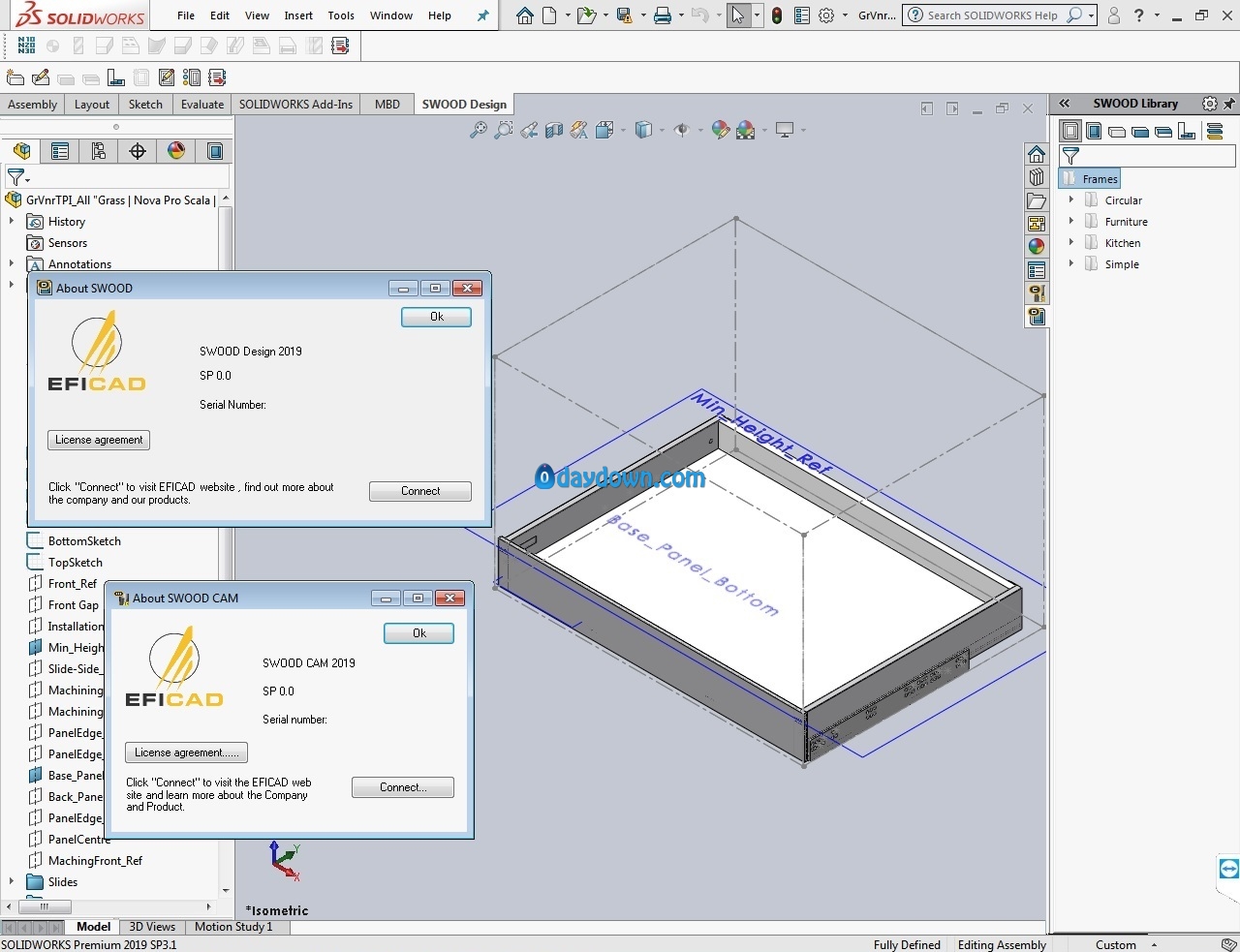1240x952 pixels.
Task: Pin the SWOOD Library pane
Action: coord(1229,104)
